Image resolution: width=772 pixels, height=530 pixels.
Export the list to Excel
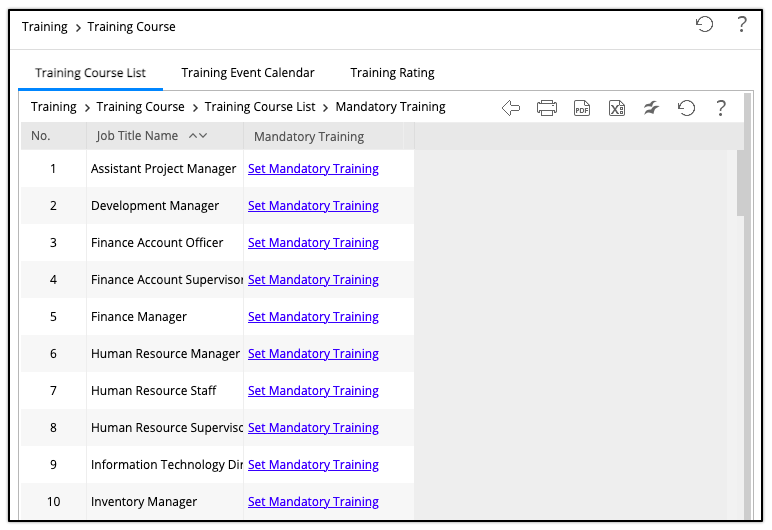616,107
